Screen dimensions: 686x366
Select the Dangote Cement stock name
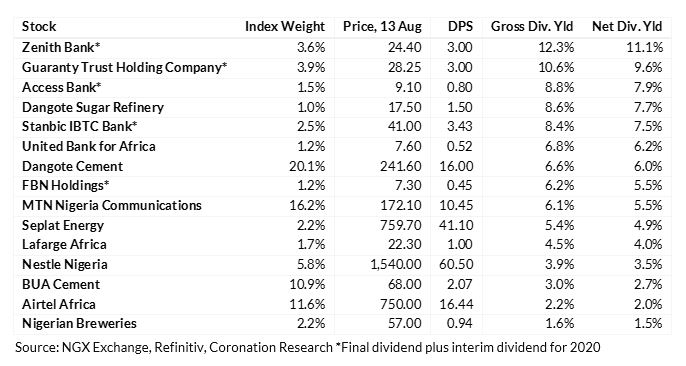(x=73, y=166)
